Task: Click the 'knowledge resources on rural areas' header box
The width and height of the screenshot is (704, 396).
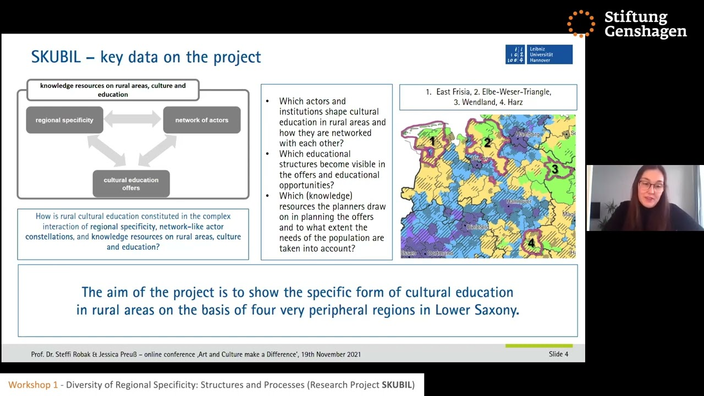Action: [x=113, y=90]
